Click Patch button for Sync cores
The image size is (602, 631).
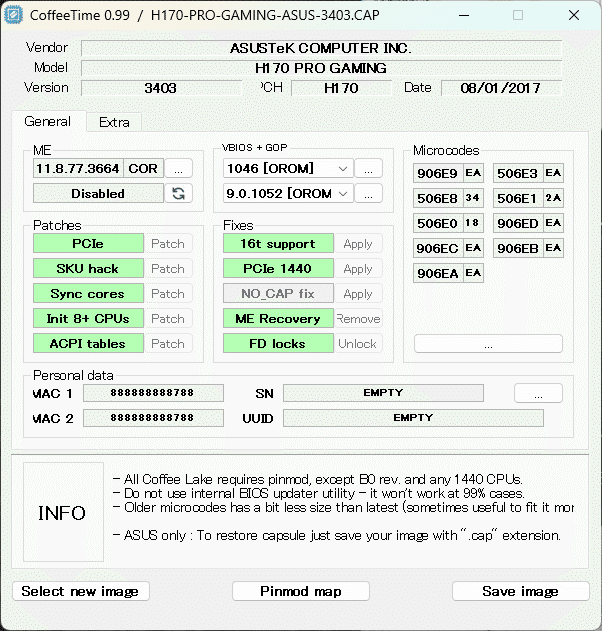click(x=168, y=293)
